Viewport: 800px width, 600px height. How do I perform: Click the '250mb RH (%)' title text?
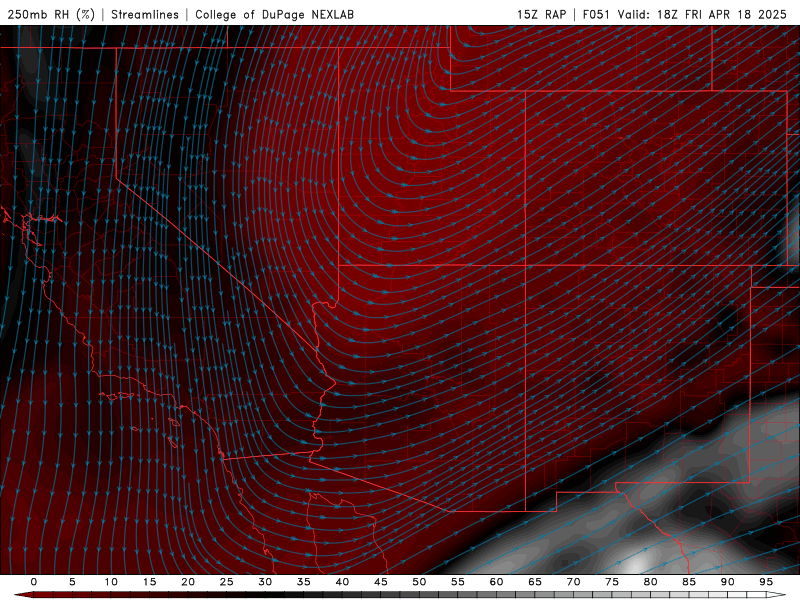coord(51,14)
